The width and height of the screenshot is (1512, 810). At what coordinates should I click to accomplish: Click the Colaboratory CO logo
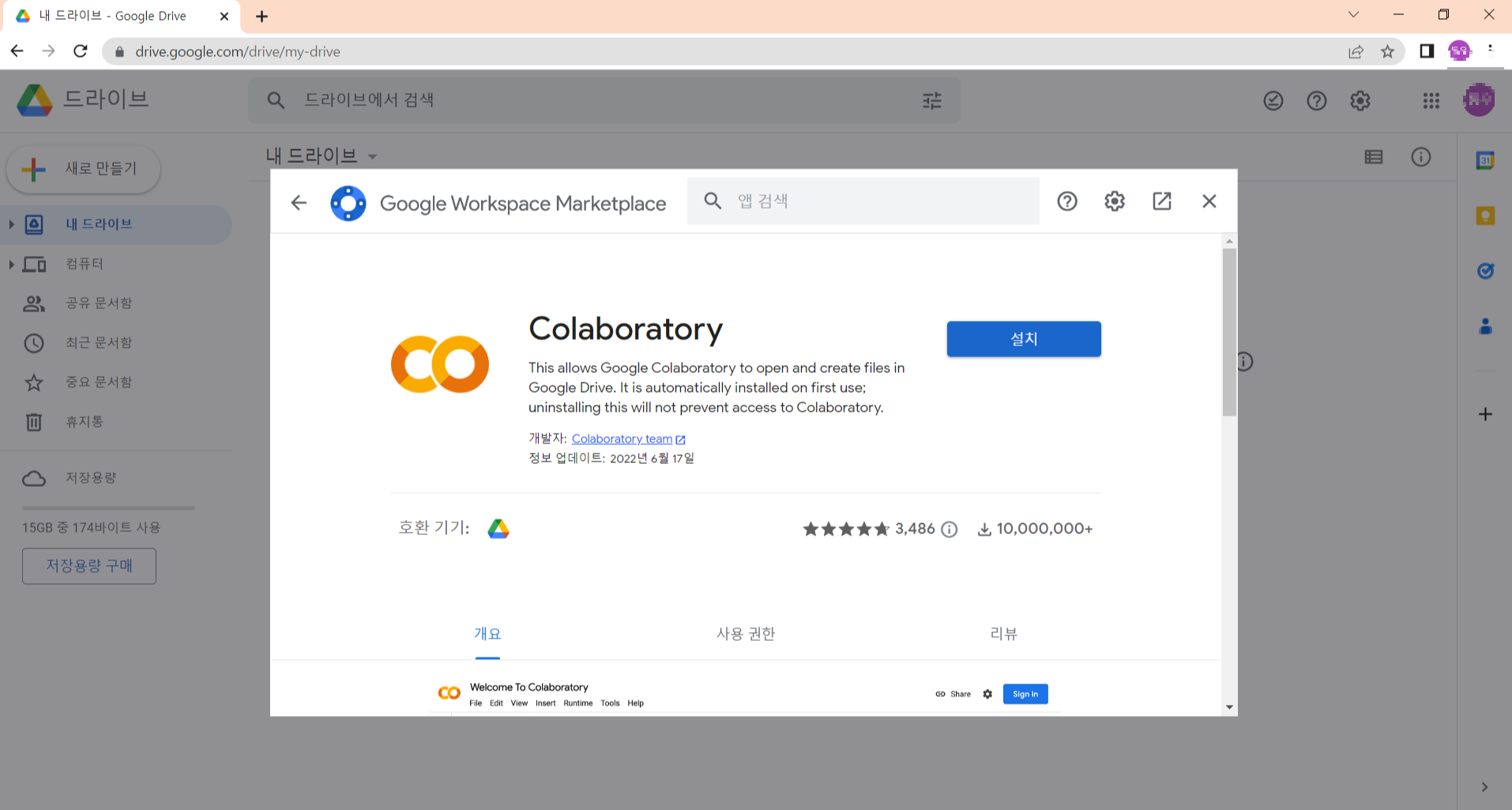[440, 364]
